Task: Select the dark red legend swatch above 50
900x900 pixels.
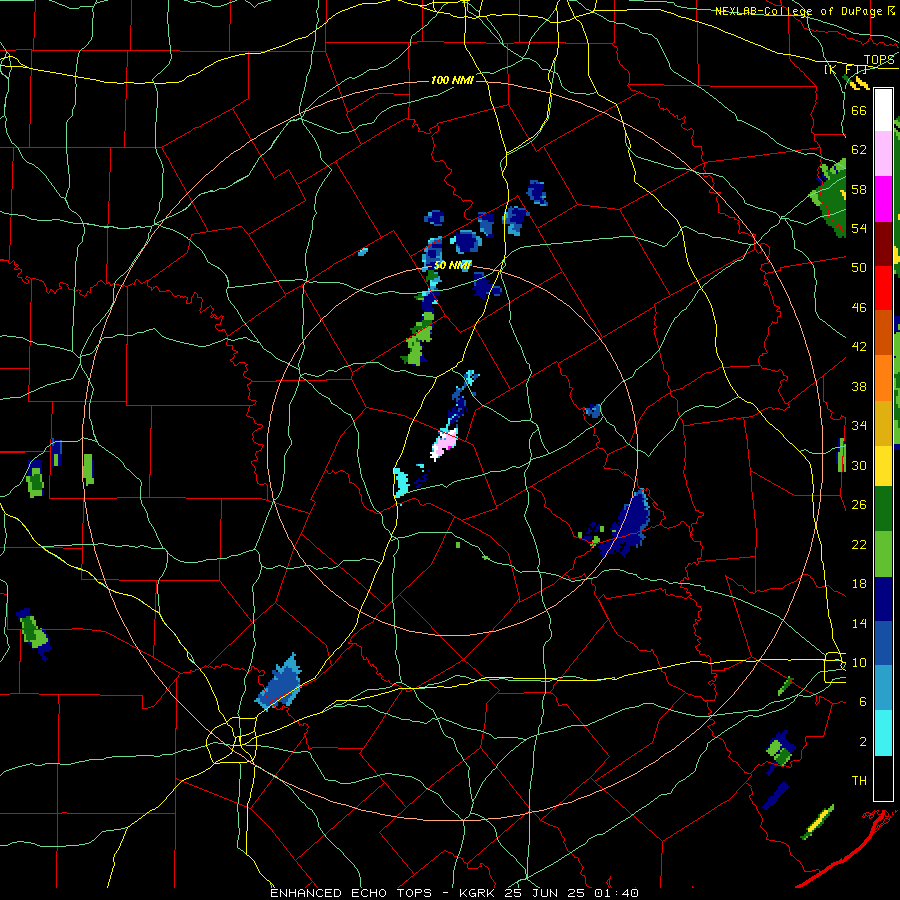Action: [883, 243]
